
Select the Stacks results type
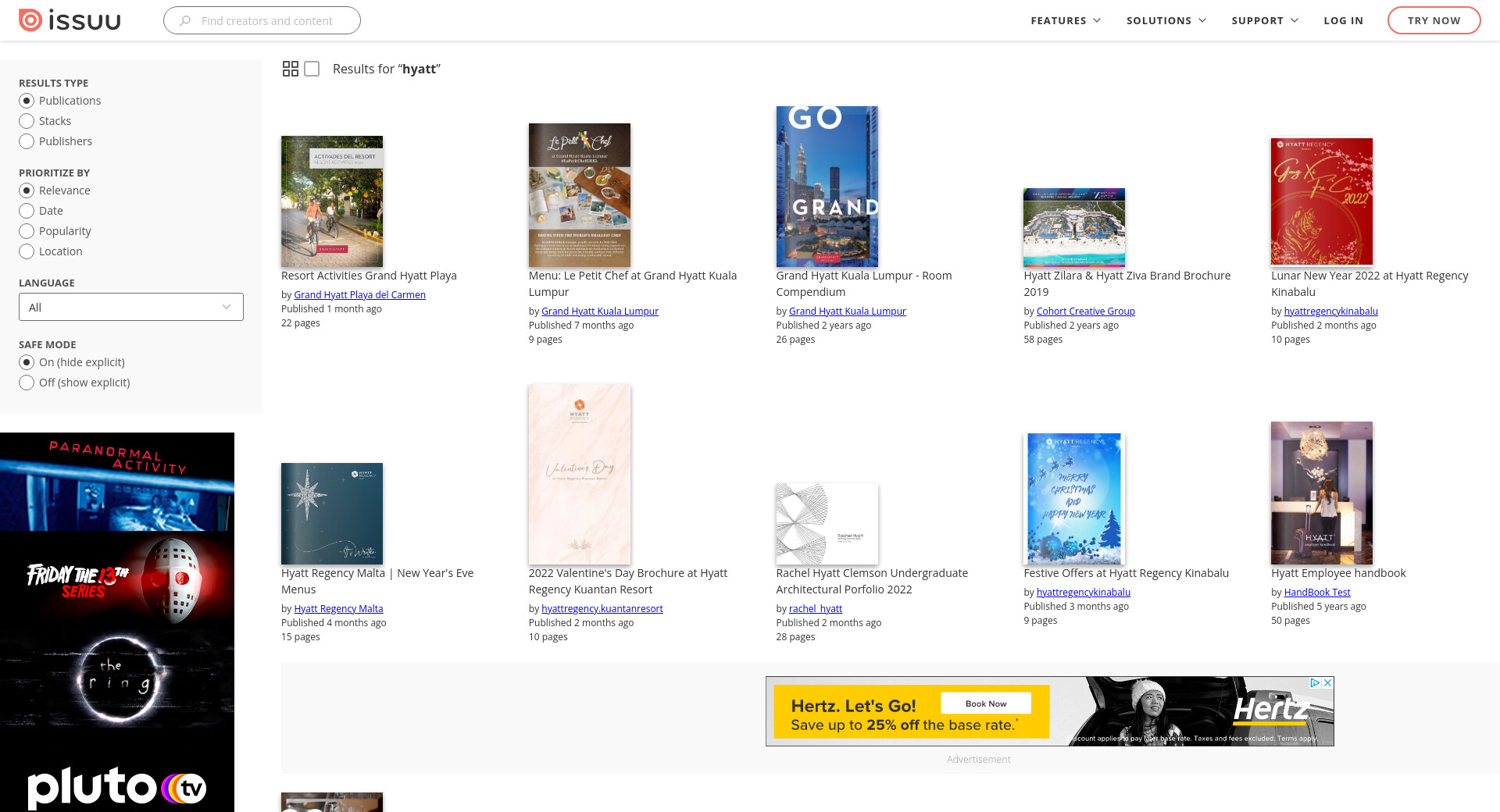(27, 121)
